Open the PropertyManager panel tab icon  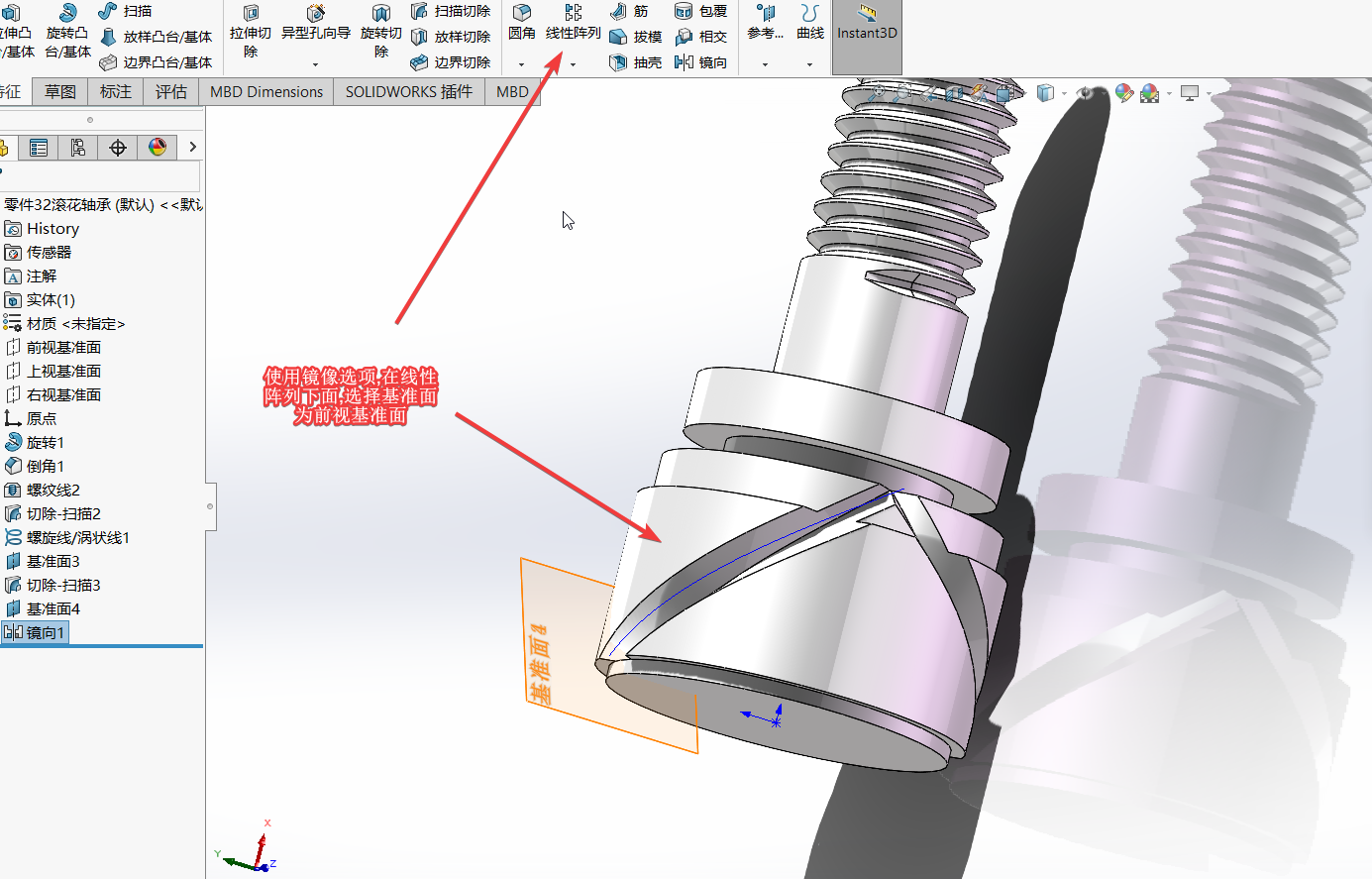[39, 148]
